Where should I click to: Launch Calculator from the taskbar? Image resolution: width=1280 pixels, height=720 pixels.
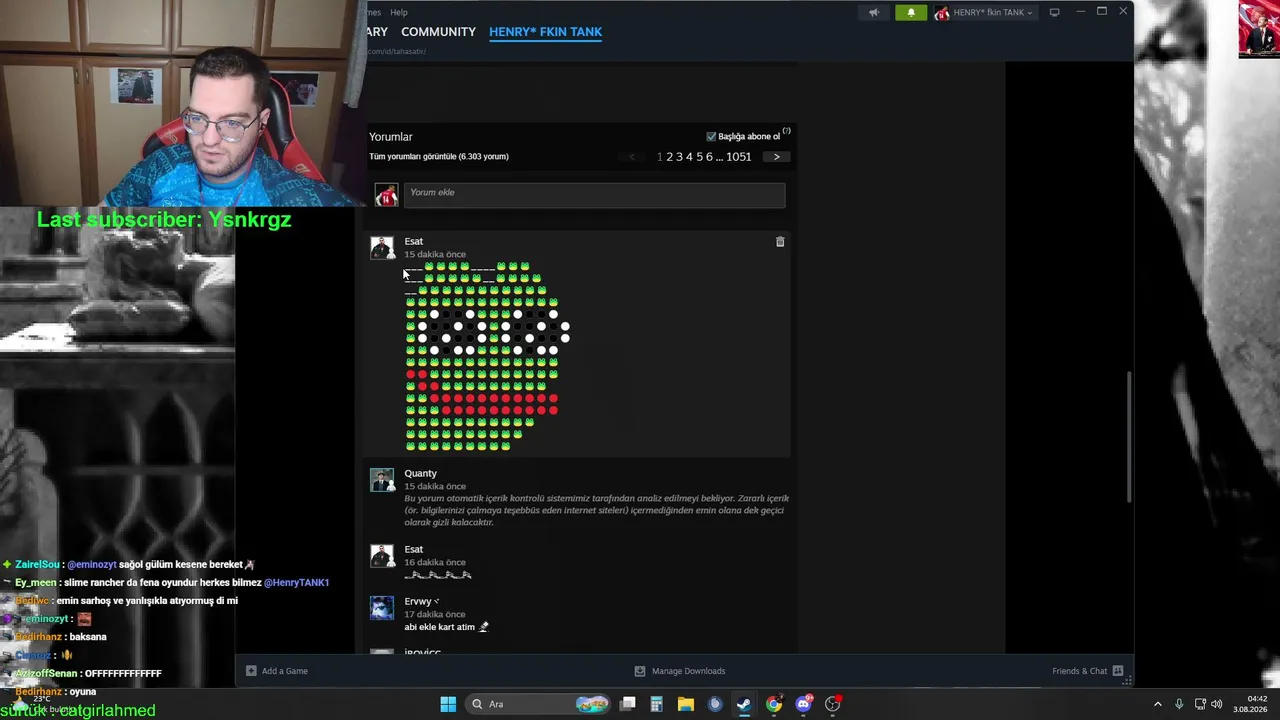(656, 704)
